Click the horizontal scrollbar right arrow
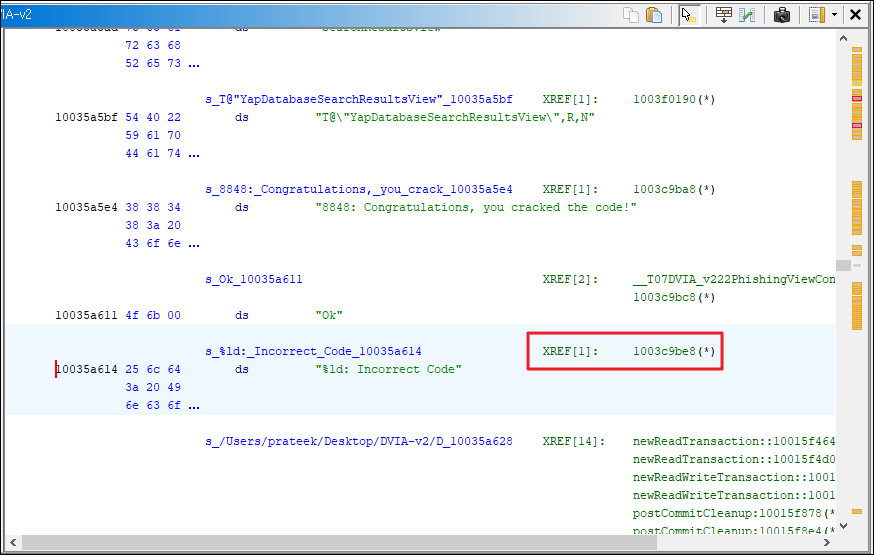 [x=827, y=542]
